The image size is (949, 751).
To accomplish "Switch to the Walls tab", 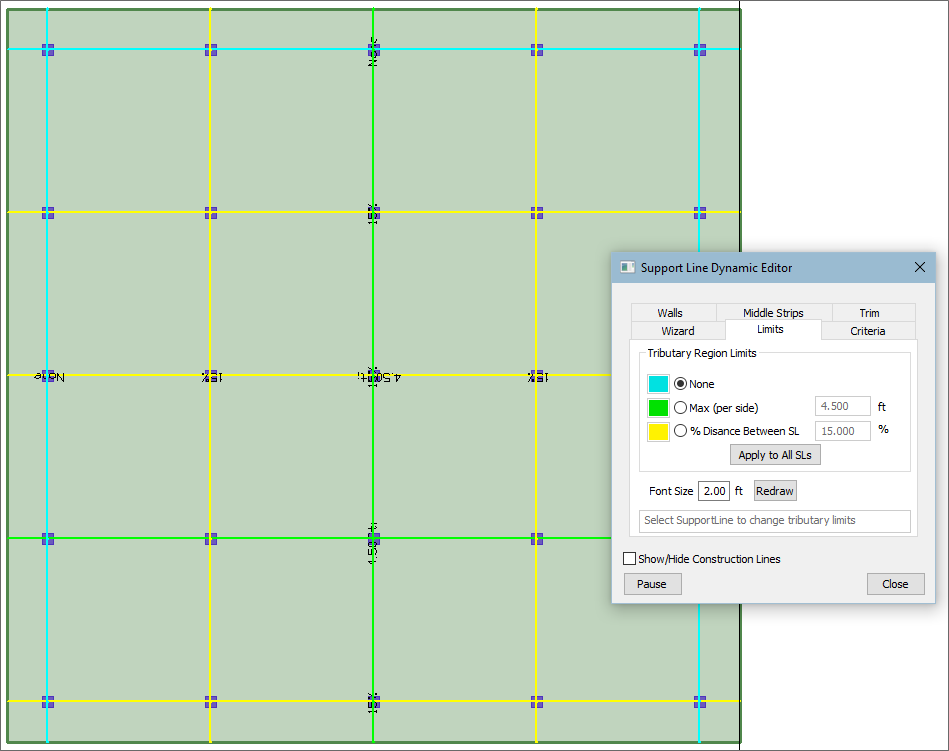I will 670,313.
